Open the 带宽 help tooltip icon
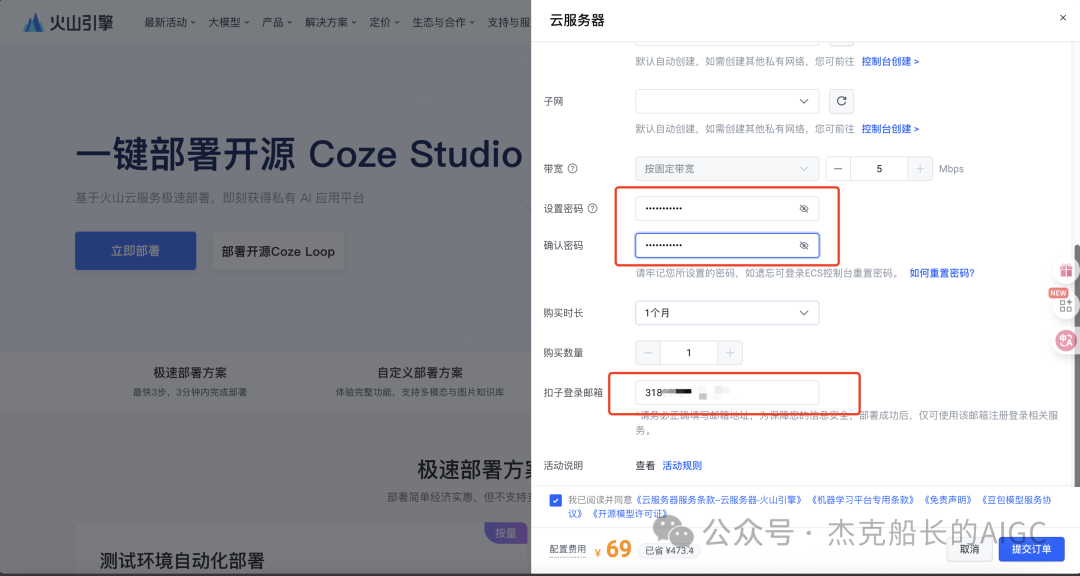Viewport: 1080px width, 576px height. click(572, 168)
